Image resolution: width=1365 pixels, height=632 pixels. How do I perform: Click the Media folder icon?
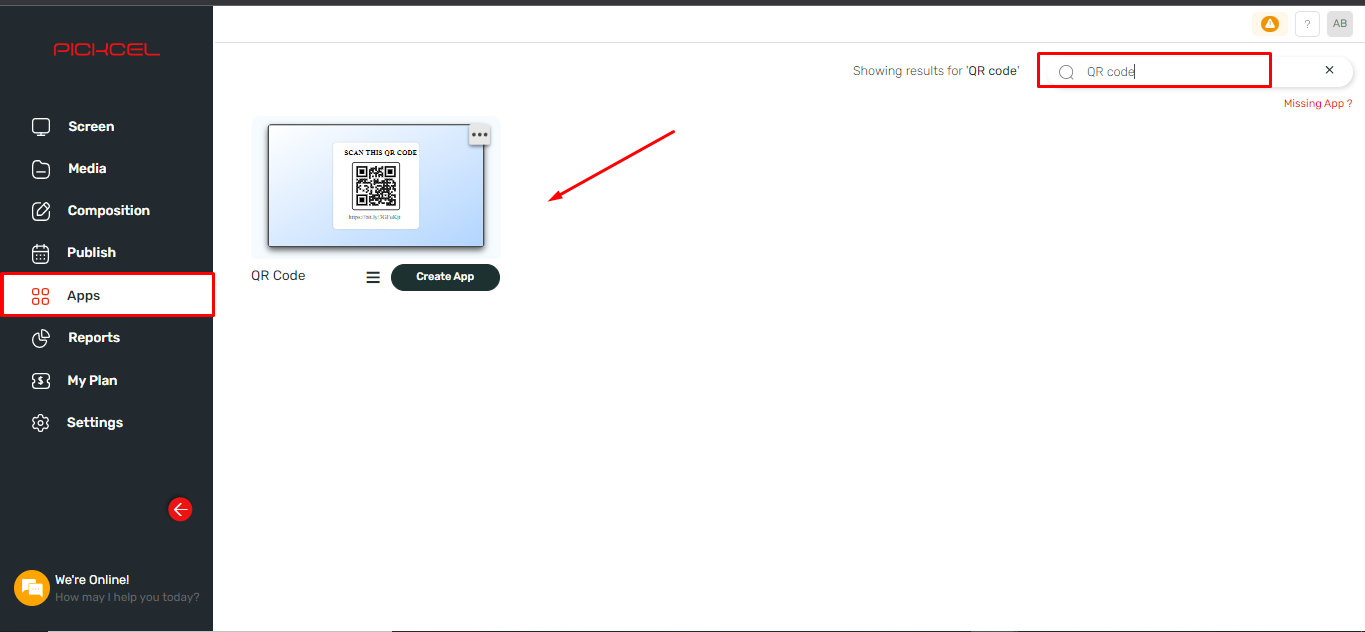[x=41, y=169]
